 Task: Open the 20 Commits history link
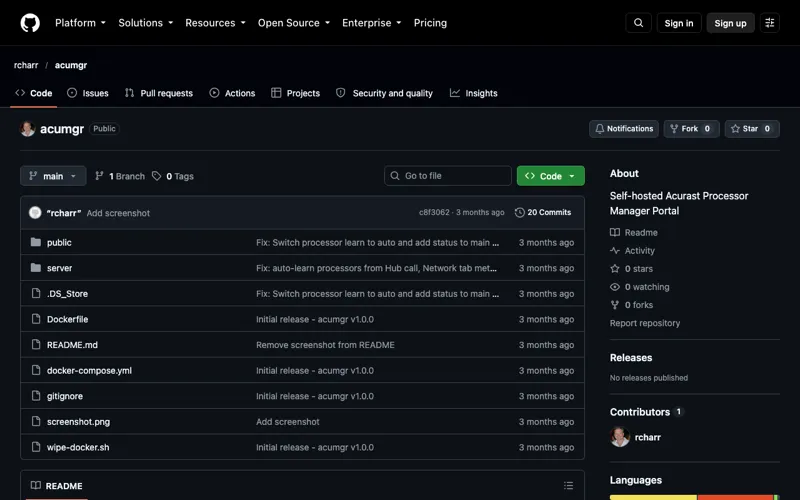(x=543, y=212)
